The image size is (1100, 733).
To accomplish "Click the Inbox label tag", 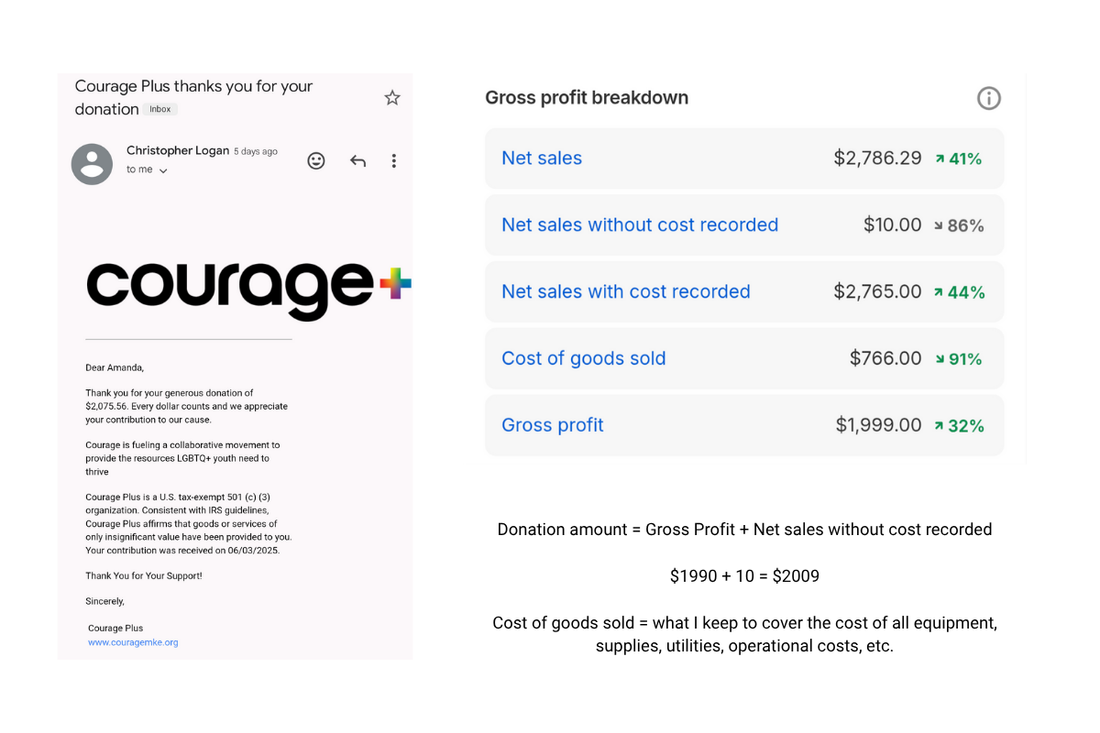I will (160, 109).
